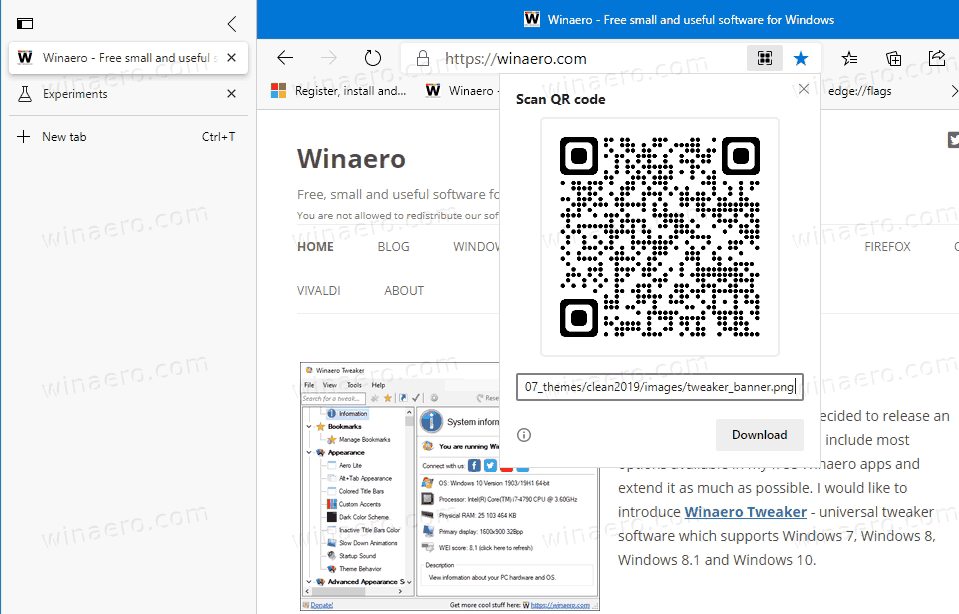The image size is (959, 614).
Task: Click the generated QR code image
Action: point(660,237)
